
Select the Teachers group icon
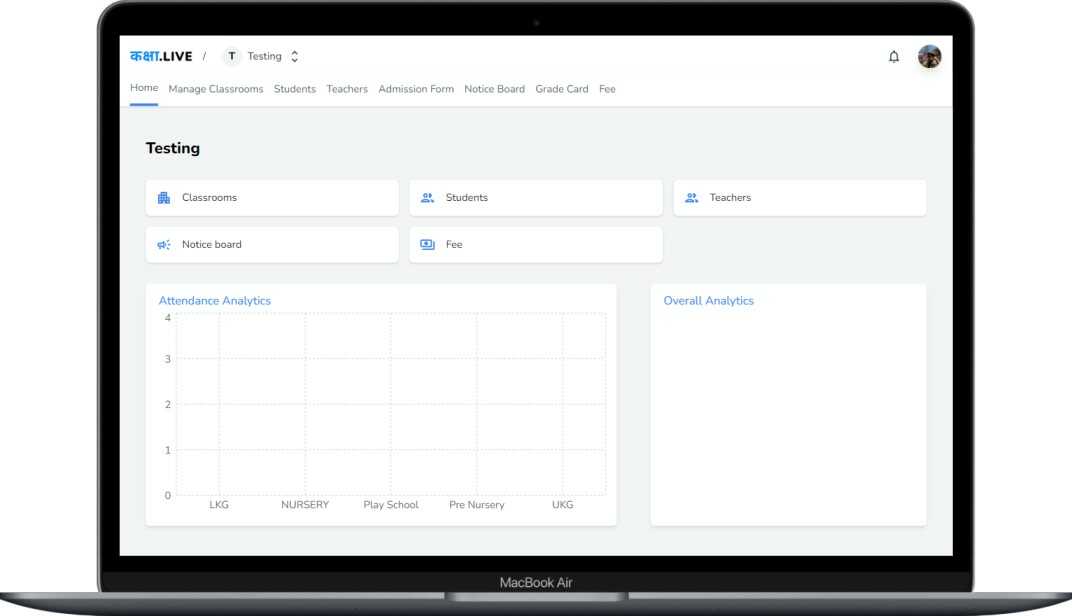[691, 197]
